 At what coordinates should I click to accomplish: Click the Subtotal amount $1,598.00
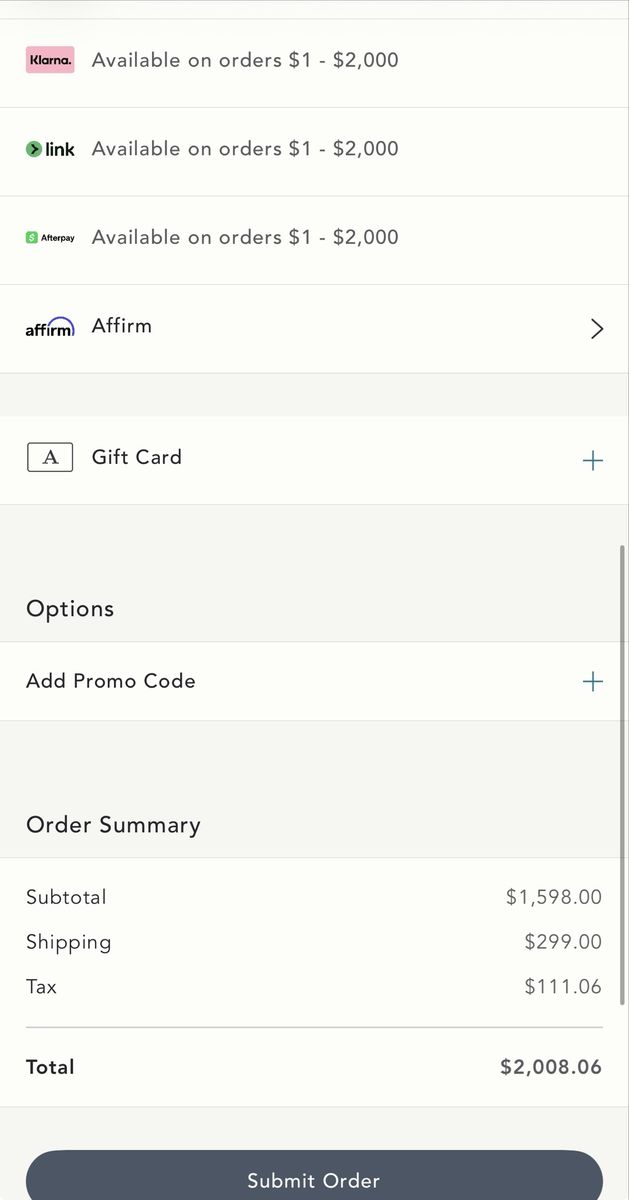554,897
